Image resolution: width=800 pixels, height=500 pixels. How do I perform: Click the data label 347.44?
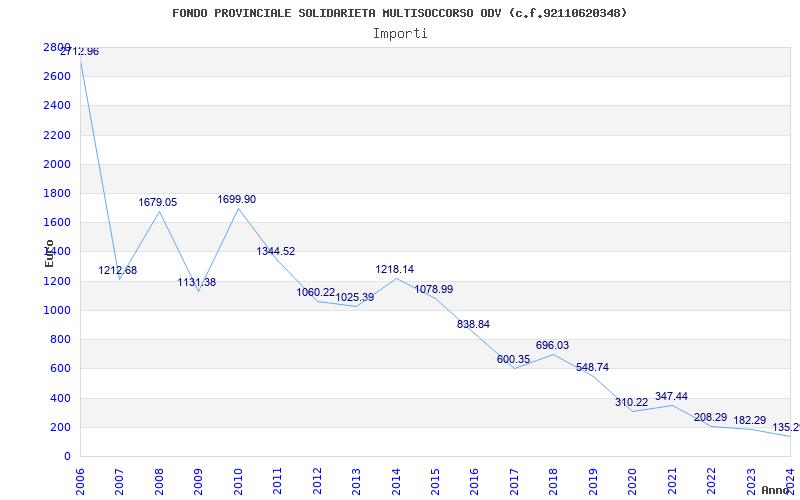tap(671, 396)
